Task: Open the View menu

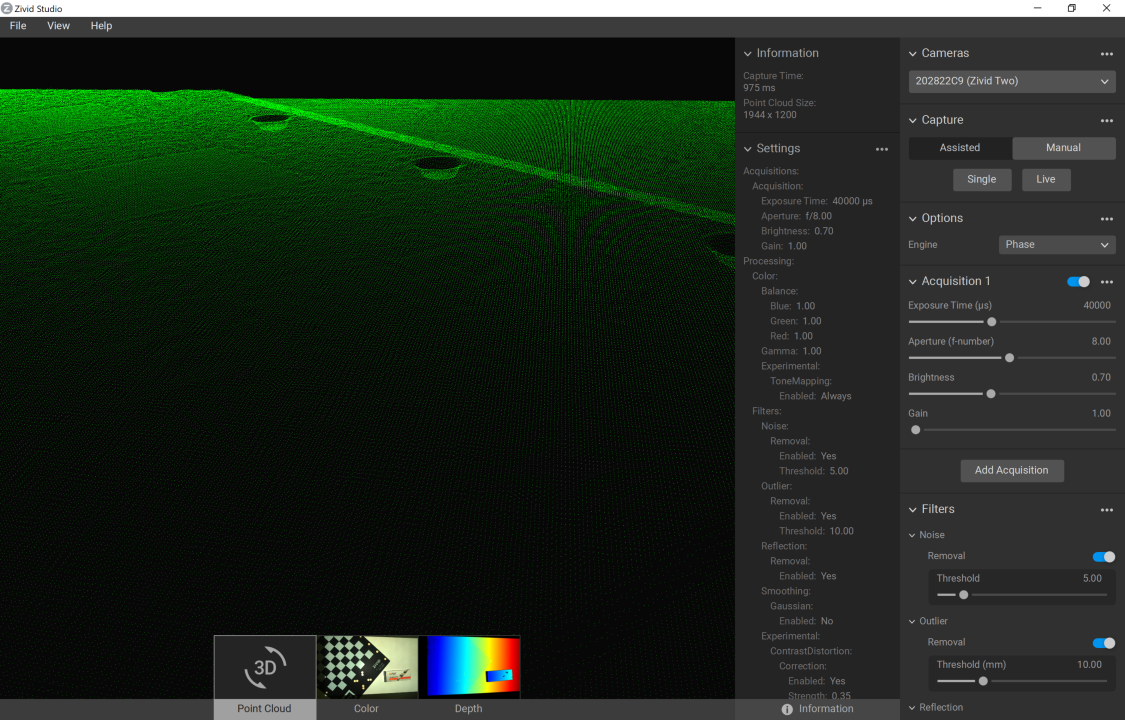Action: tap(58, 26)
